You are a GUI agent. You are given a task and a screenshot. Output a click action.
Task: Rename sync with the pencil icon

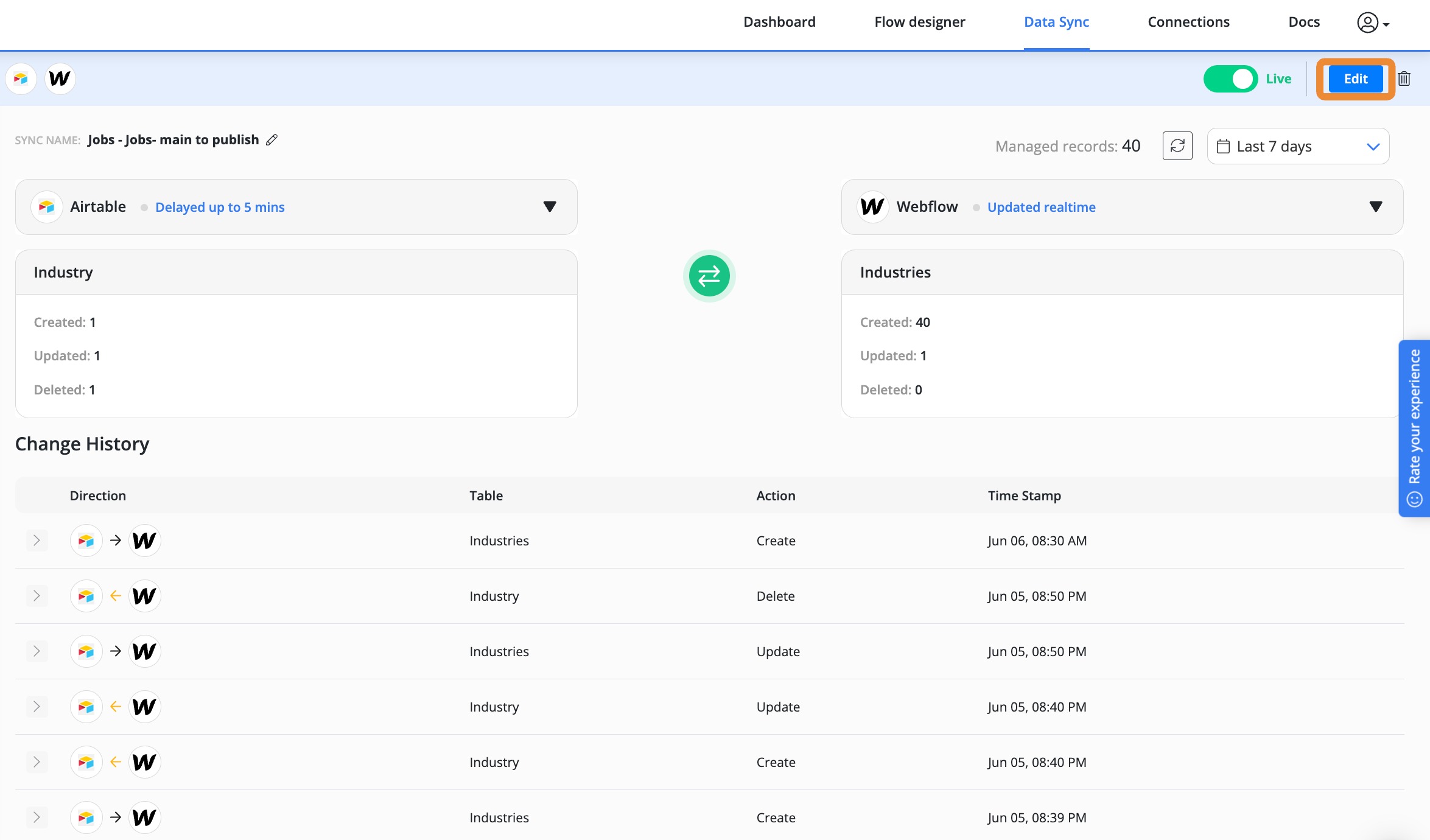click(272, 140)
